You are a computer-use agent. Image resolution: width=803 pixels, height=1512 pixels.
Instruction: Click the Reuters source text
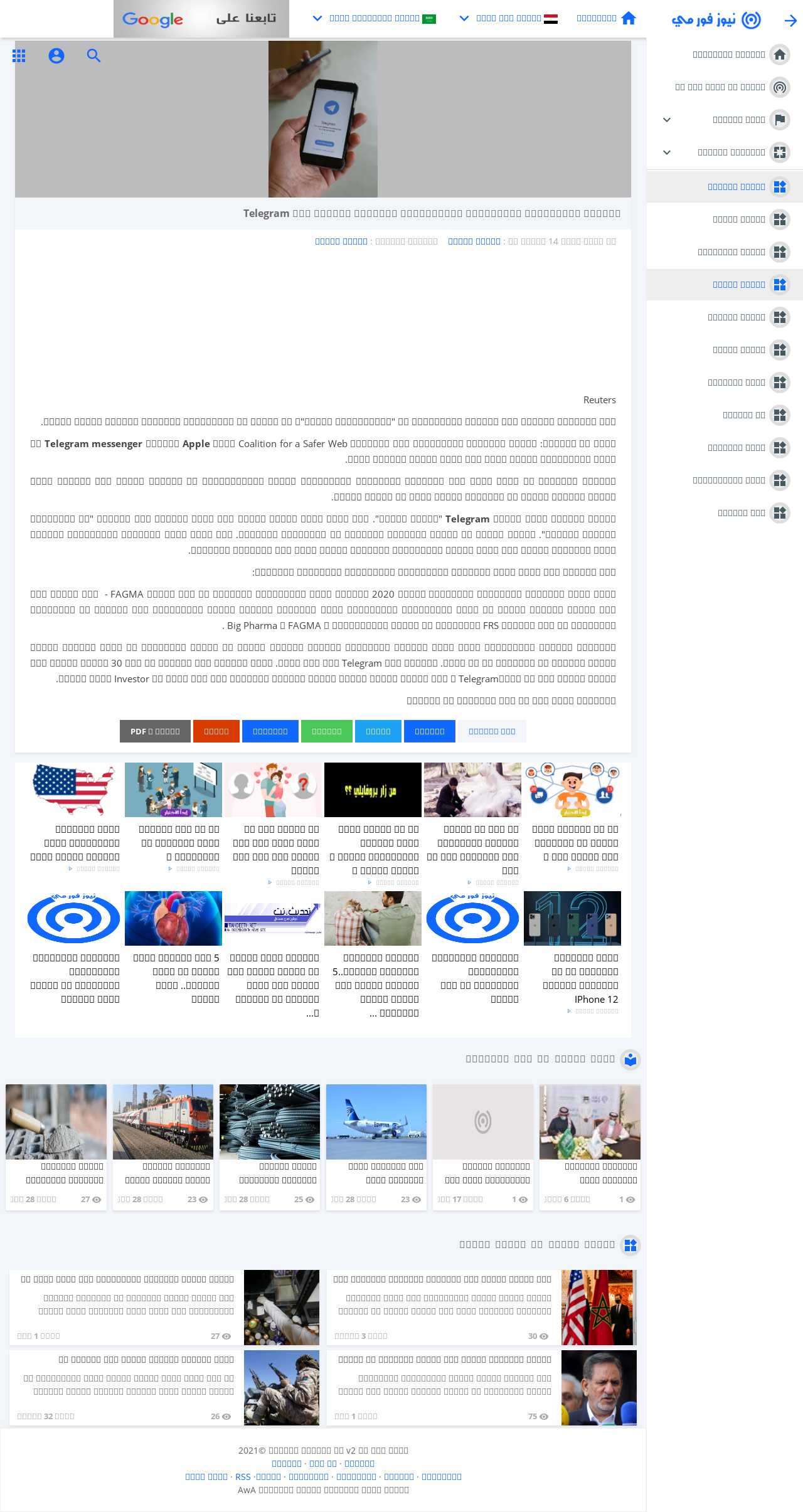point(600,400)
